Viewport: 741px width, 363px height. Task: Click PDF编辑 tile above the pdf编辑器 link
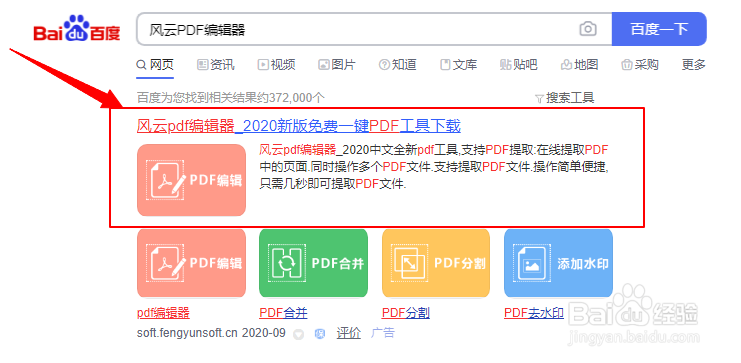coord(191,263)
